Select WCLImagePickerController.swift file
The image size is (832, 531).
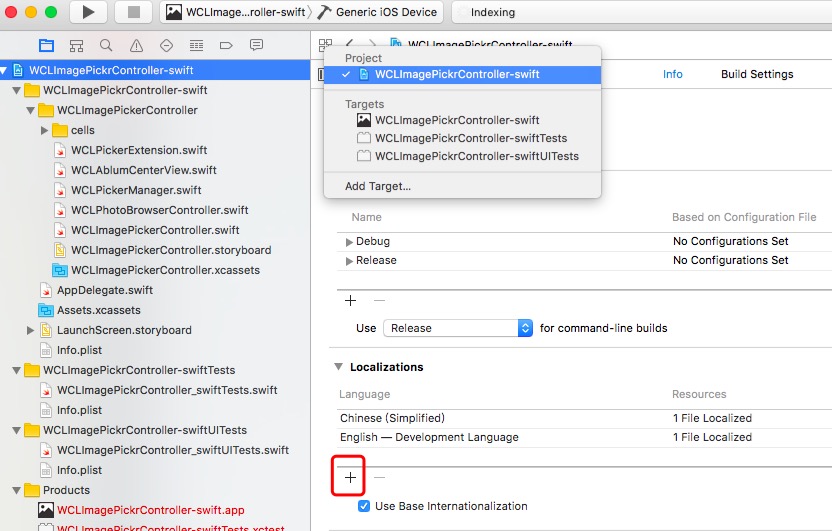tap(155, 230)
